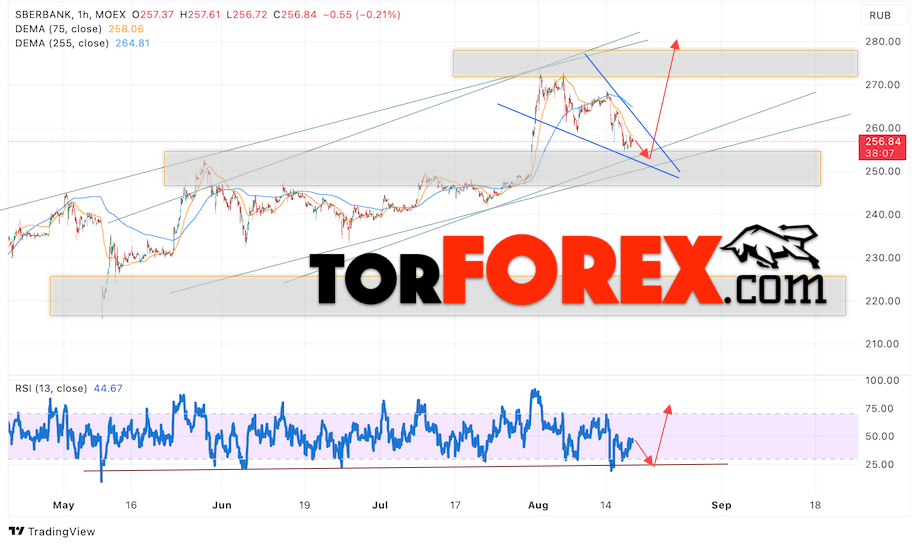Click the May date label
The image size is (919, 546).
pos(63,505)
